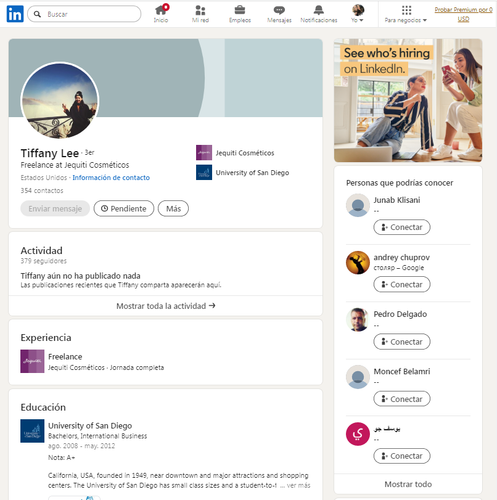Click University of San Diego name in header
Screen dimensions: 497x500
tap(252, 173)
